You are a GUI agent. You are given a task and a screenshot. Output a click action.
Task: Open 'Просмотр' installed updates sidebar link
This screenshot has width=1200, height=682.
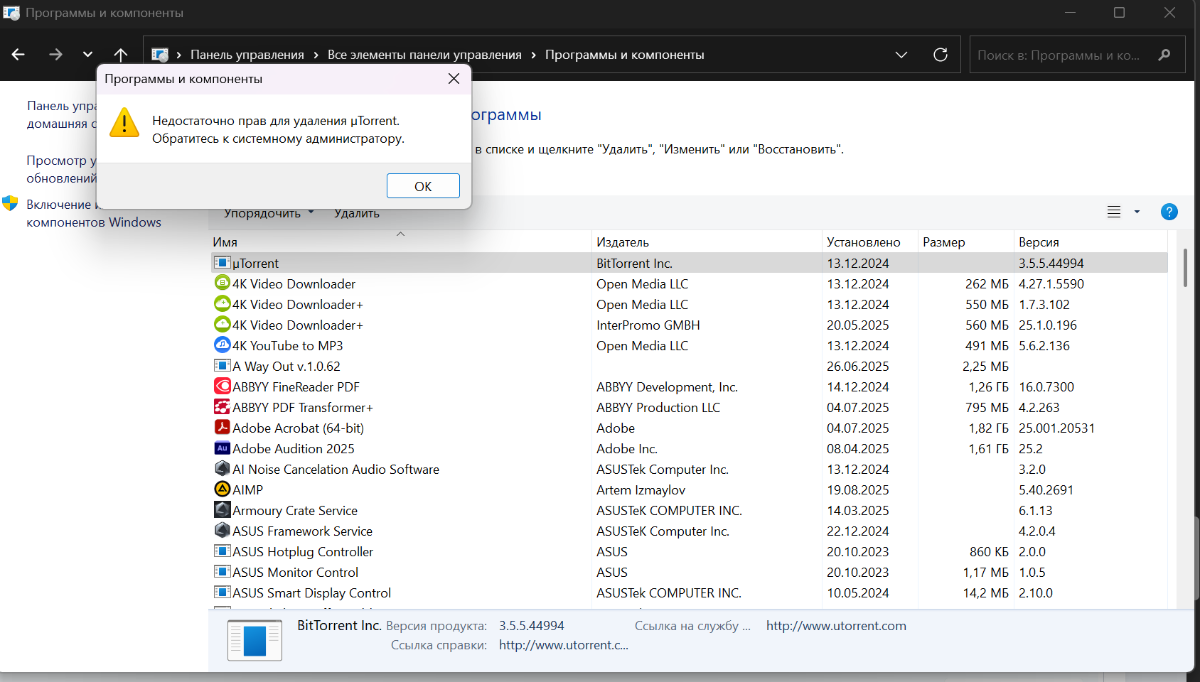[x=61, y=169]
